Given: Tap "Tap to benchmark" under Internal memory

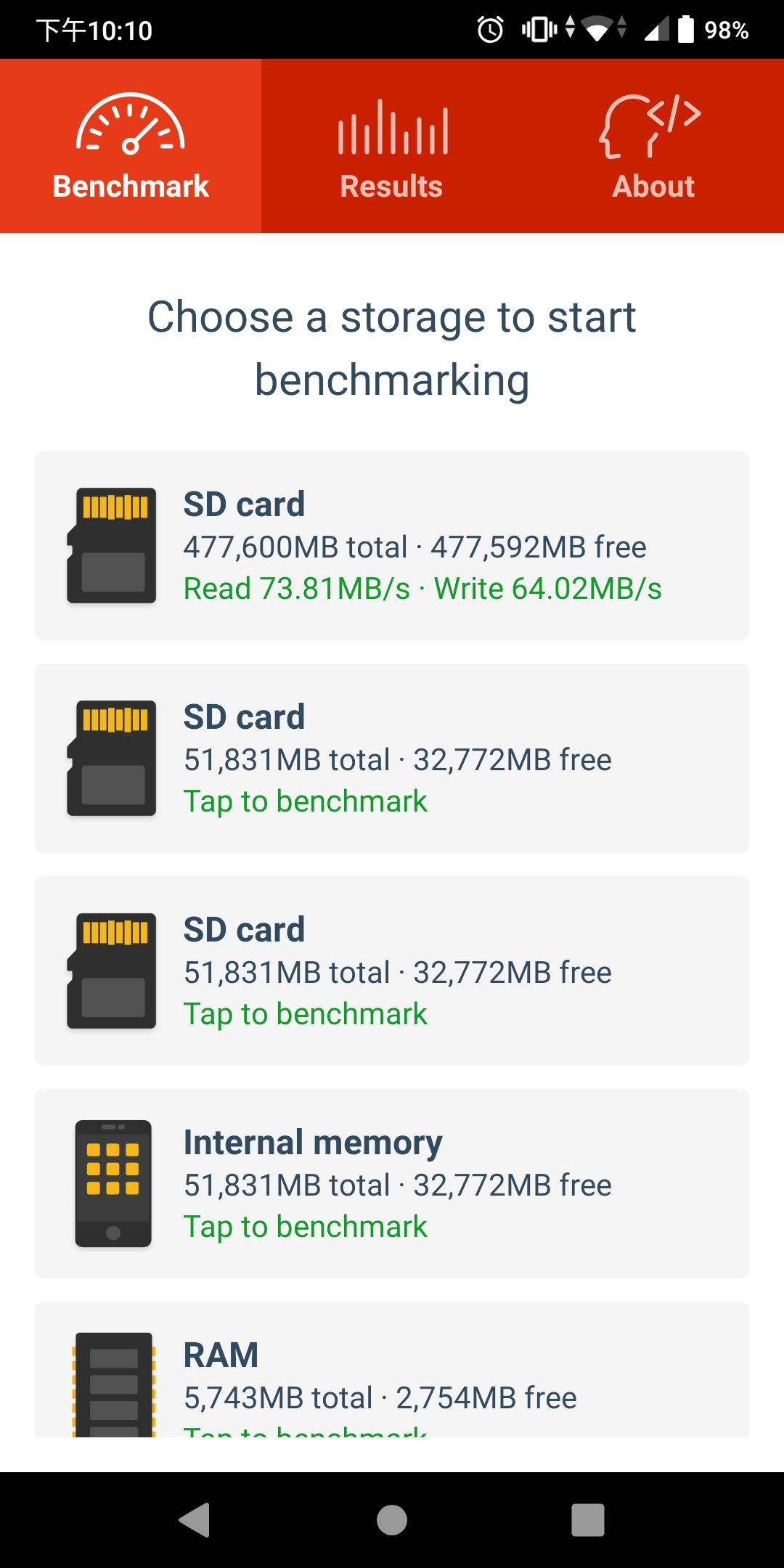Looking at the screenshot, I should pos(305,1227).
